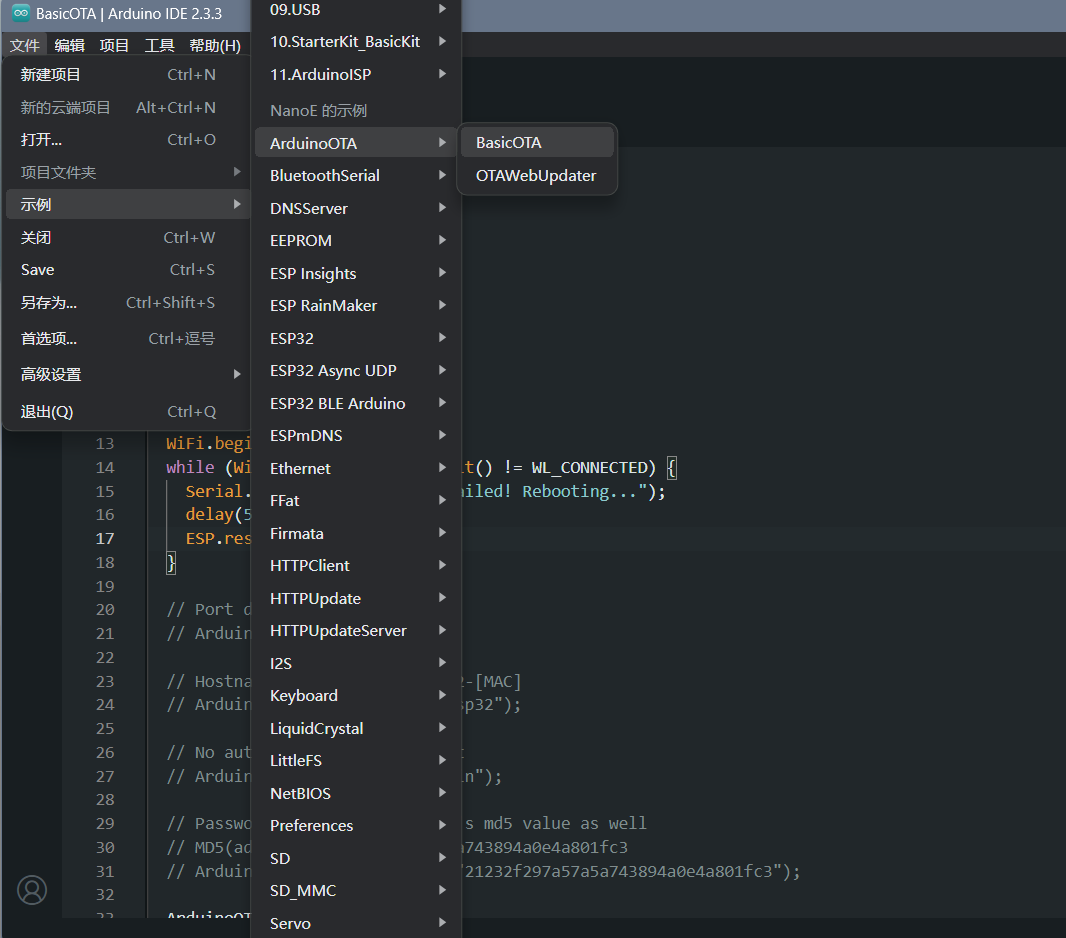The height and width of the screenshot is (938, 1066).
Task: Expand Firmata examples submenu
Action: (357, 534)
